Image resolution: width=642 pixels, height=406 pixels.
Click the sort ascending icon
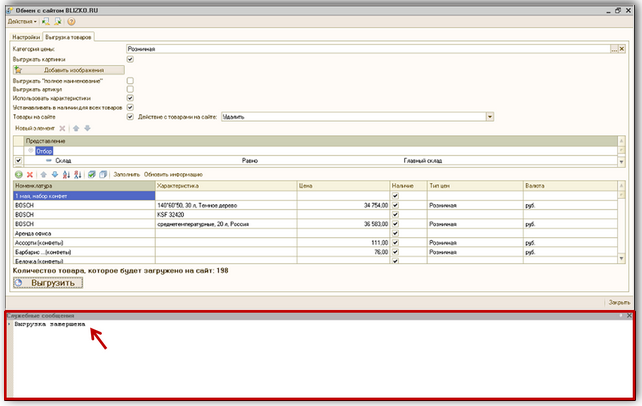(x=66, y=175)
